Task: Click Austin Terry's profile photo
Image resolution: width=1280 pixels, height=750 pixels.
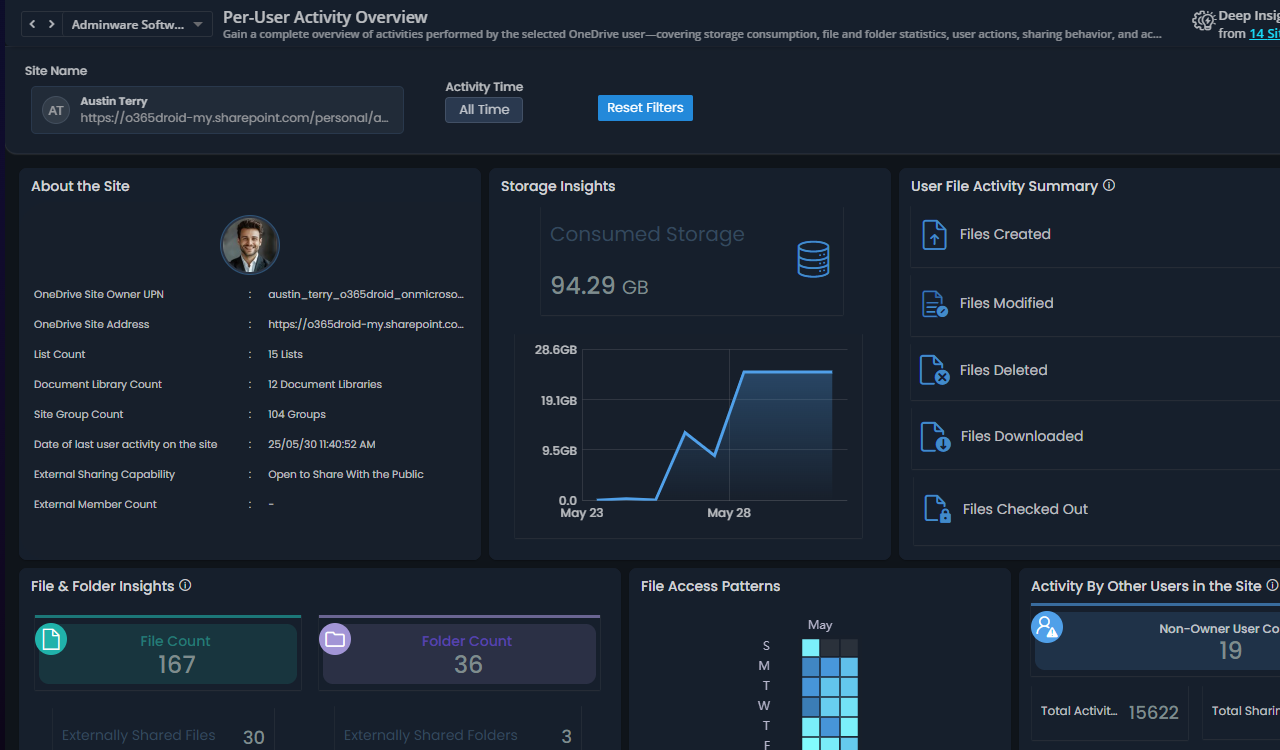Action: (x=250, y=244)
